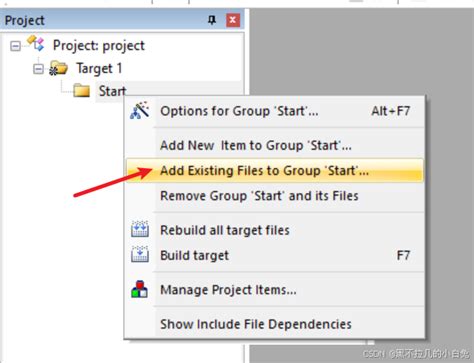Click the Rebuild all target files icon
This screenshot has height=363, width=474.
(140, 229)
